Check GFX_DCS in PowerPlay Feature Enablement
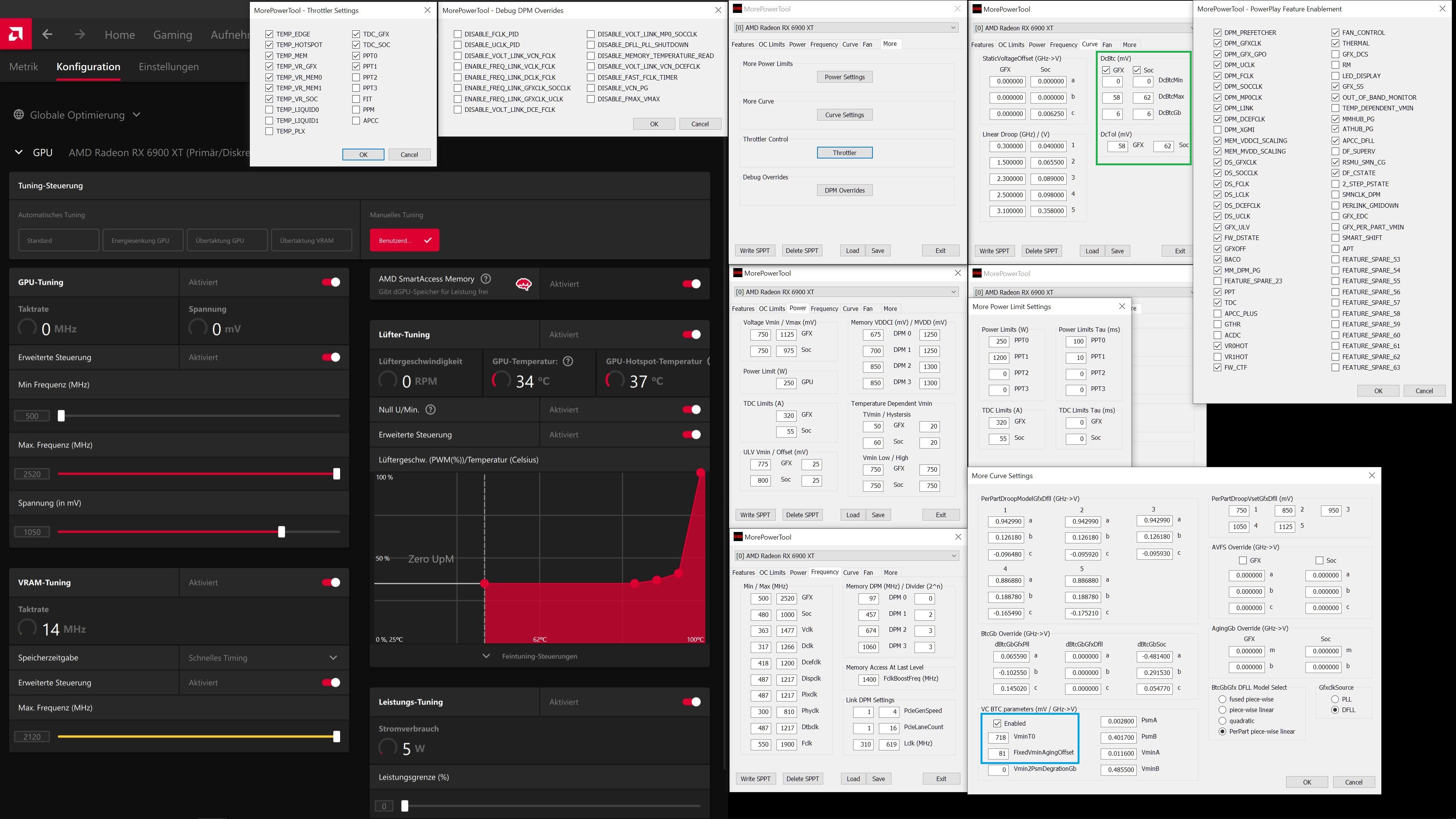1456x819 pixels. (1335, 54)
